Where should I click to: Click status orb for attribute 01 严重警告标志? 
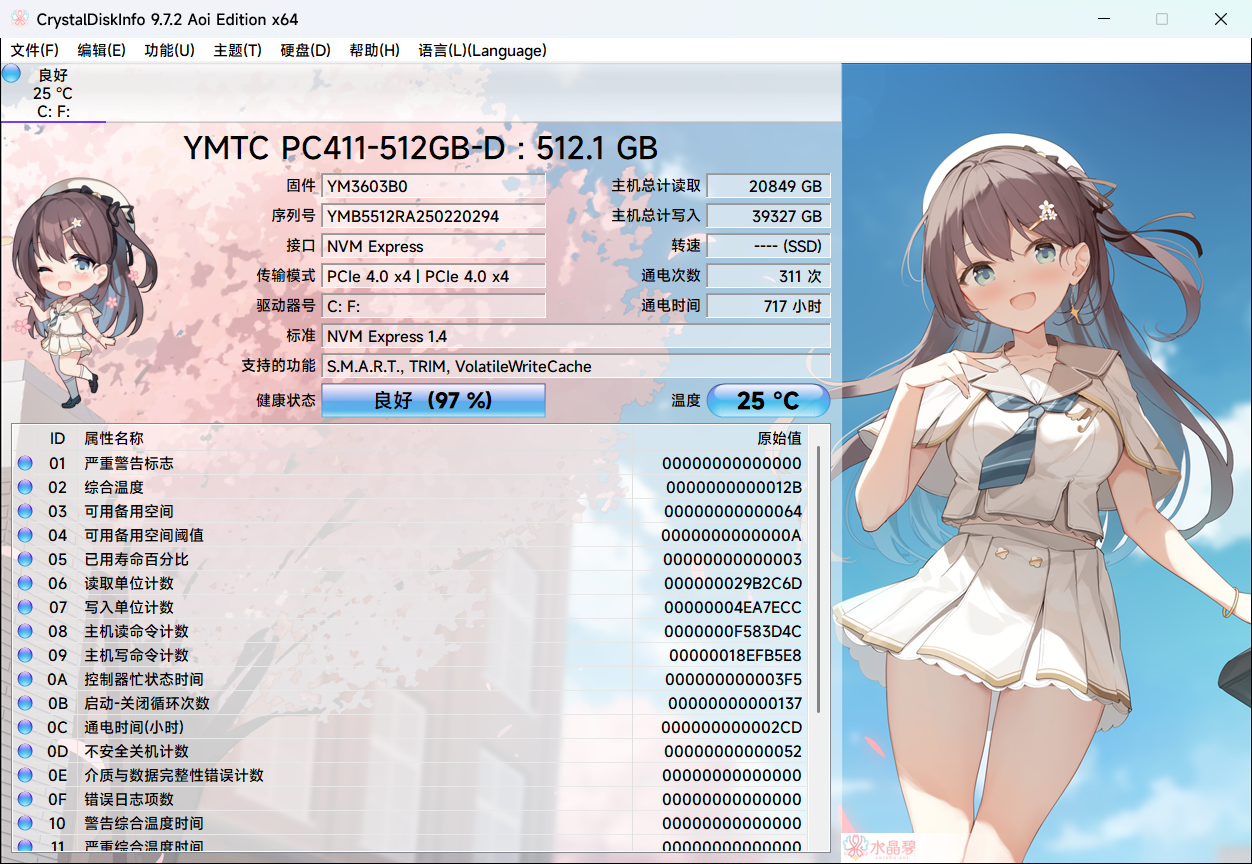[26, 463]
